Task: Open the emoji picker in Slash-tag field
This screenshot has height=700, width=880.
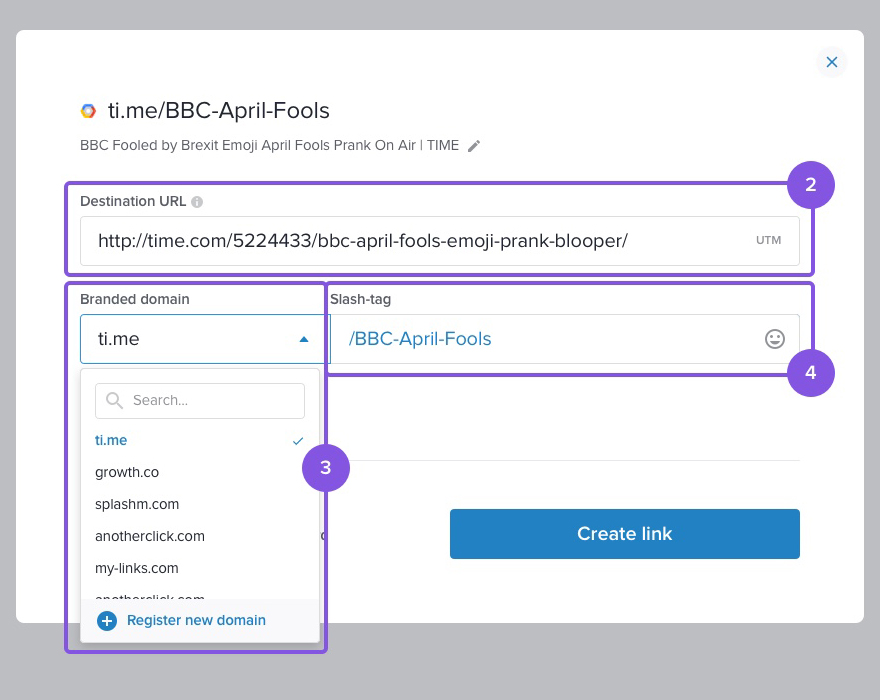Action: point(774,339)
